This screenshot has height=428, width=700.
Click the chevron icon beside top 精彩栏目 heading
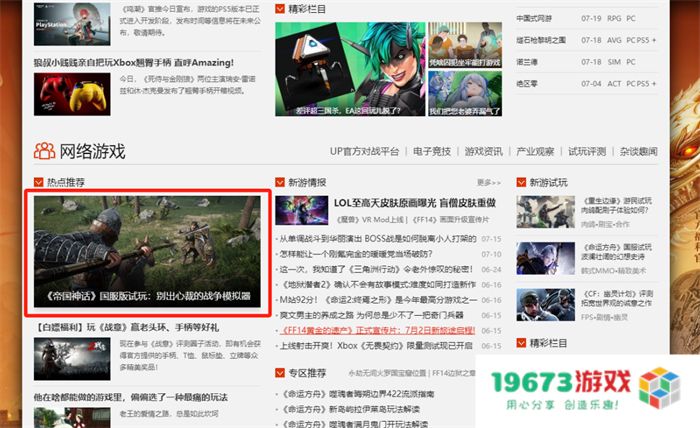point(280,8)
